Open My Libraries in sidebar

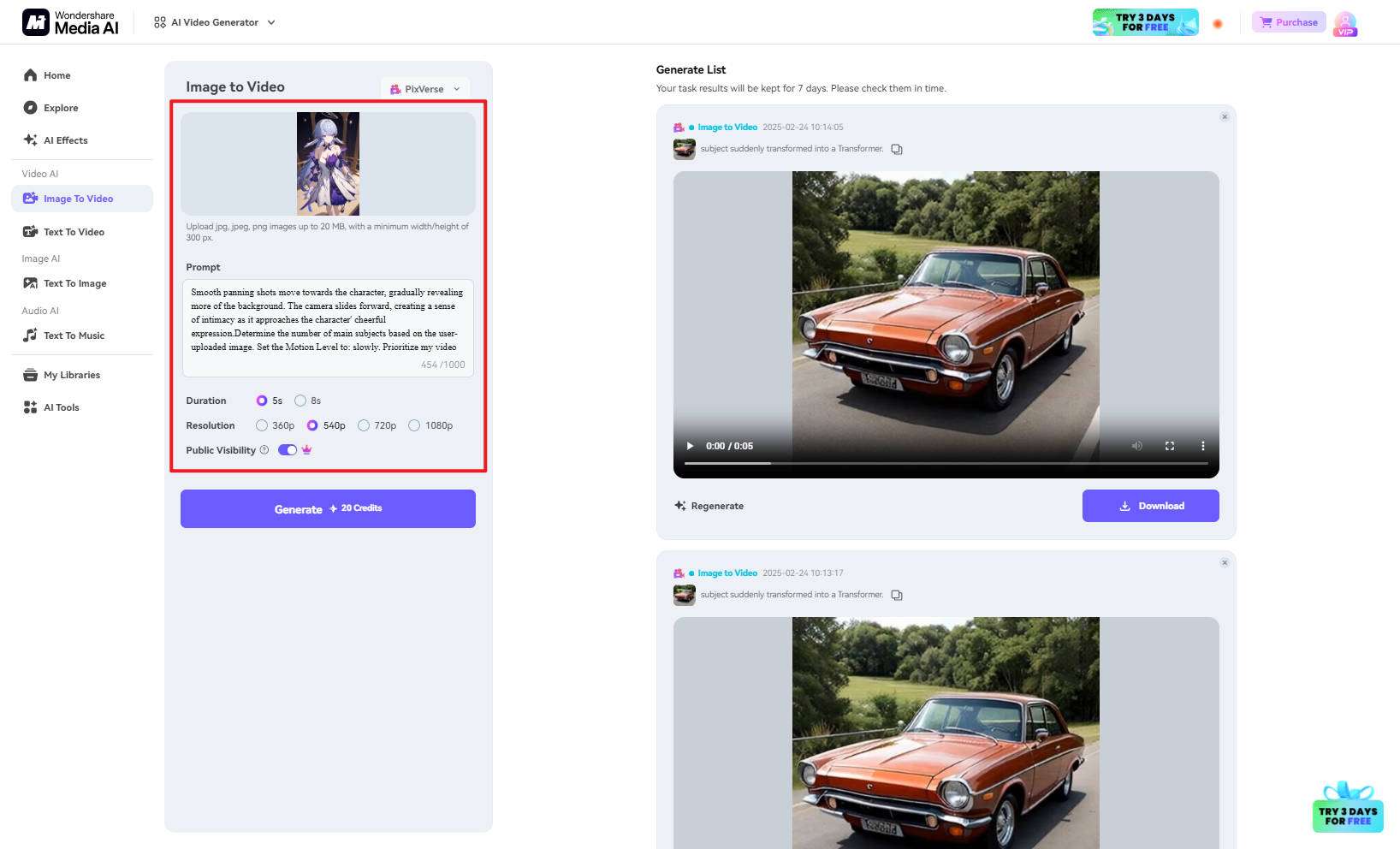coord(82,375)
